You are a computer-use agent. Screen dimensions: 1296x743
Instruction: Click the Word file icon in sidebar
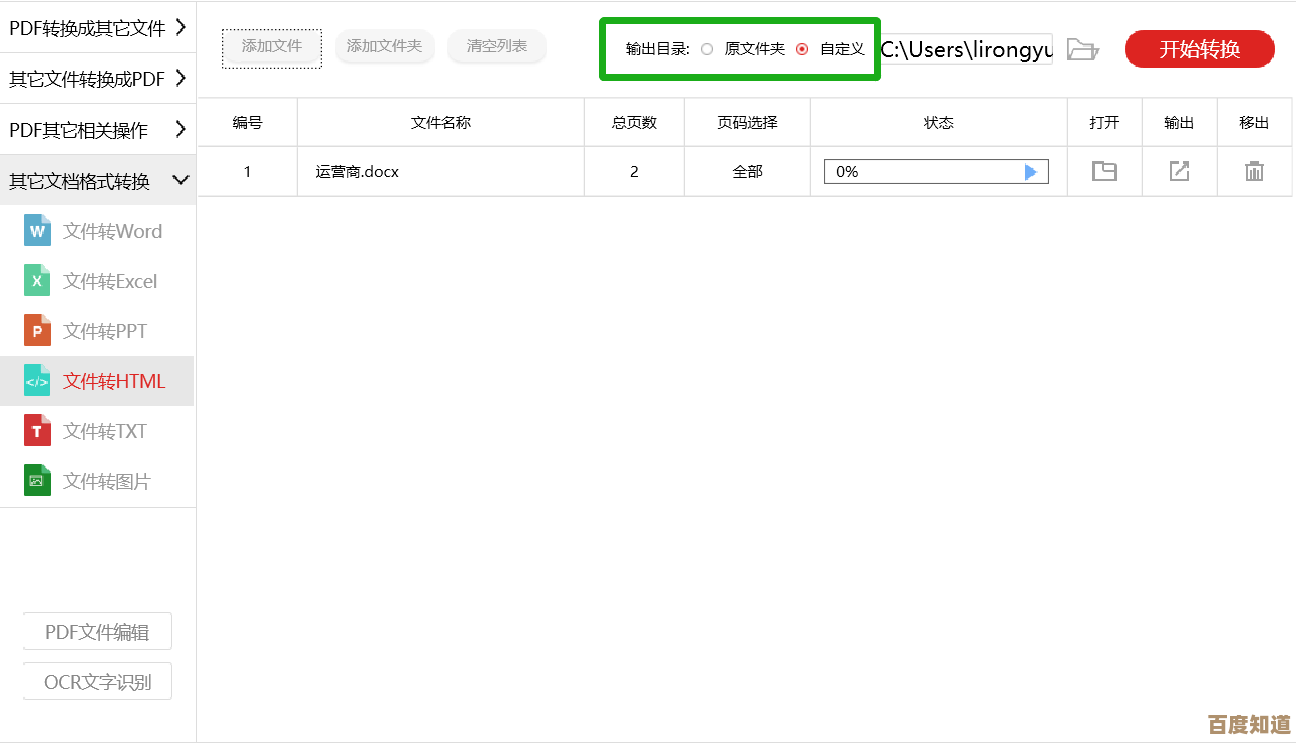coord(37,231)
